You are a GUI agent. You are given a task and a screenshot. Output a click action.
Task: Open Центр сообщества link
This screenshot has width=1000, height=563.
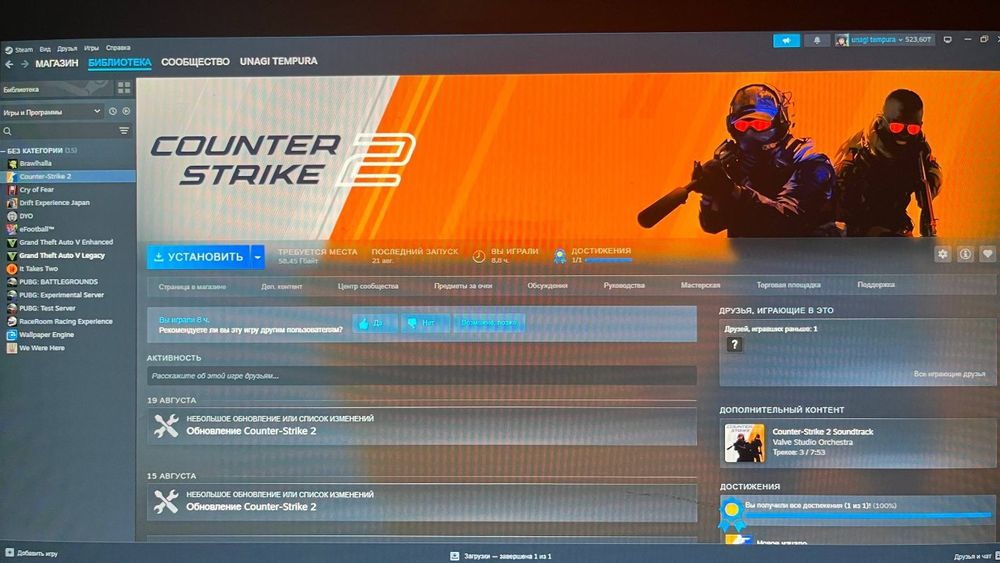368,286
